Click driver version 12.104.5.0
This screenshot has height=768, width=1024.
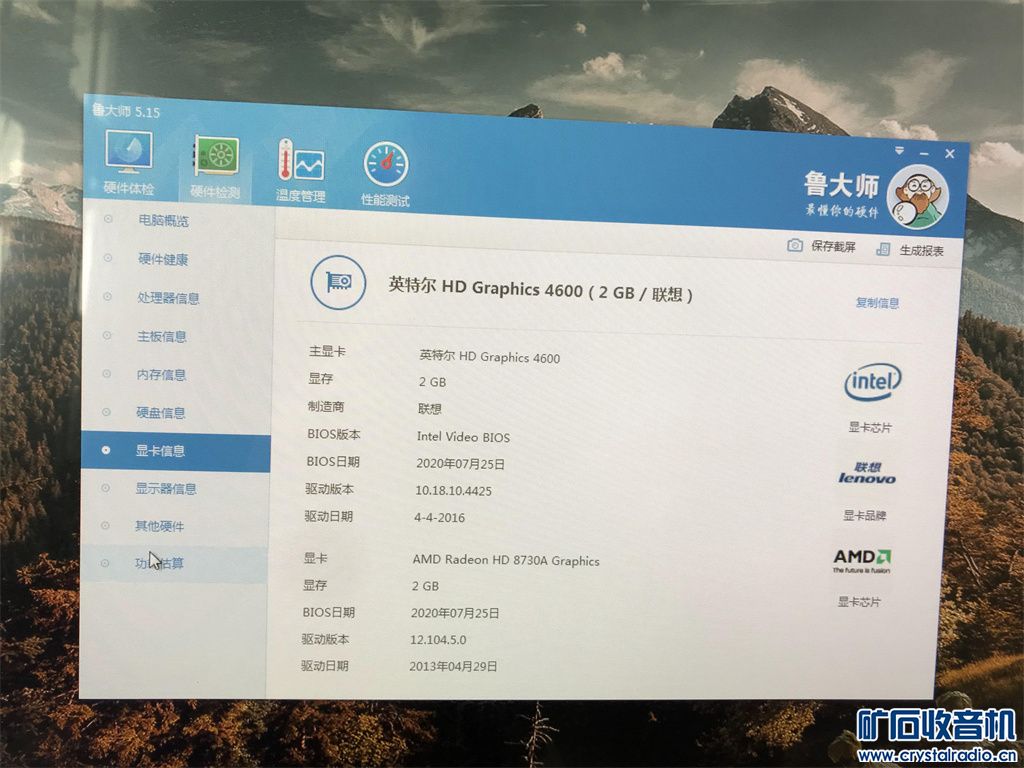pyautogui.click(x=438, y=640)
